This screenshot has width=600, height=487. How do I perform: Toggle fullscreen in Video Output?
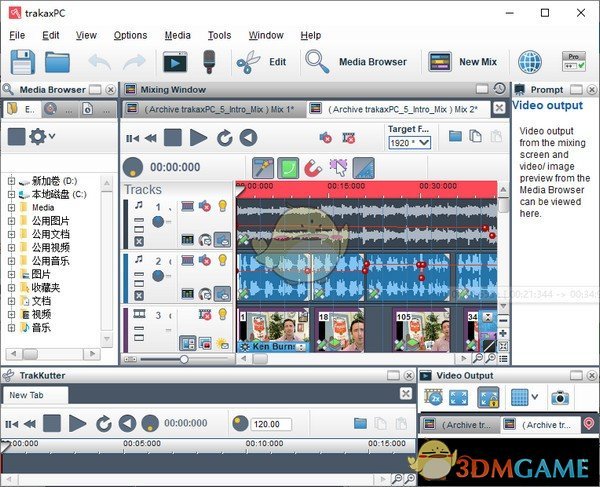[458, 398]
